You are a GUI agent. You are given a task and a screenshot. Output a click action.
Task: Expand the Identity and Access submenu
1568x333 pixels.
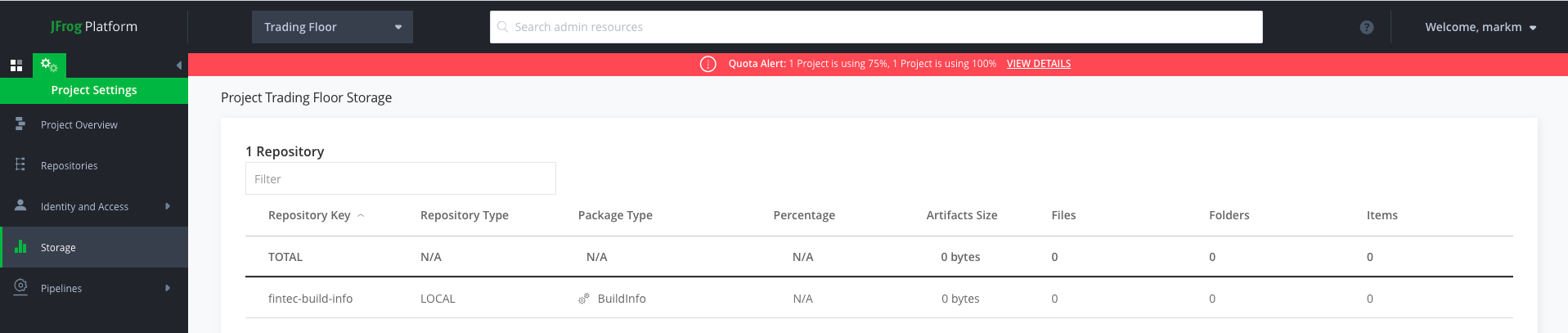click(x=167, y=206)
